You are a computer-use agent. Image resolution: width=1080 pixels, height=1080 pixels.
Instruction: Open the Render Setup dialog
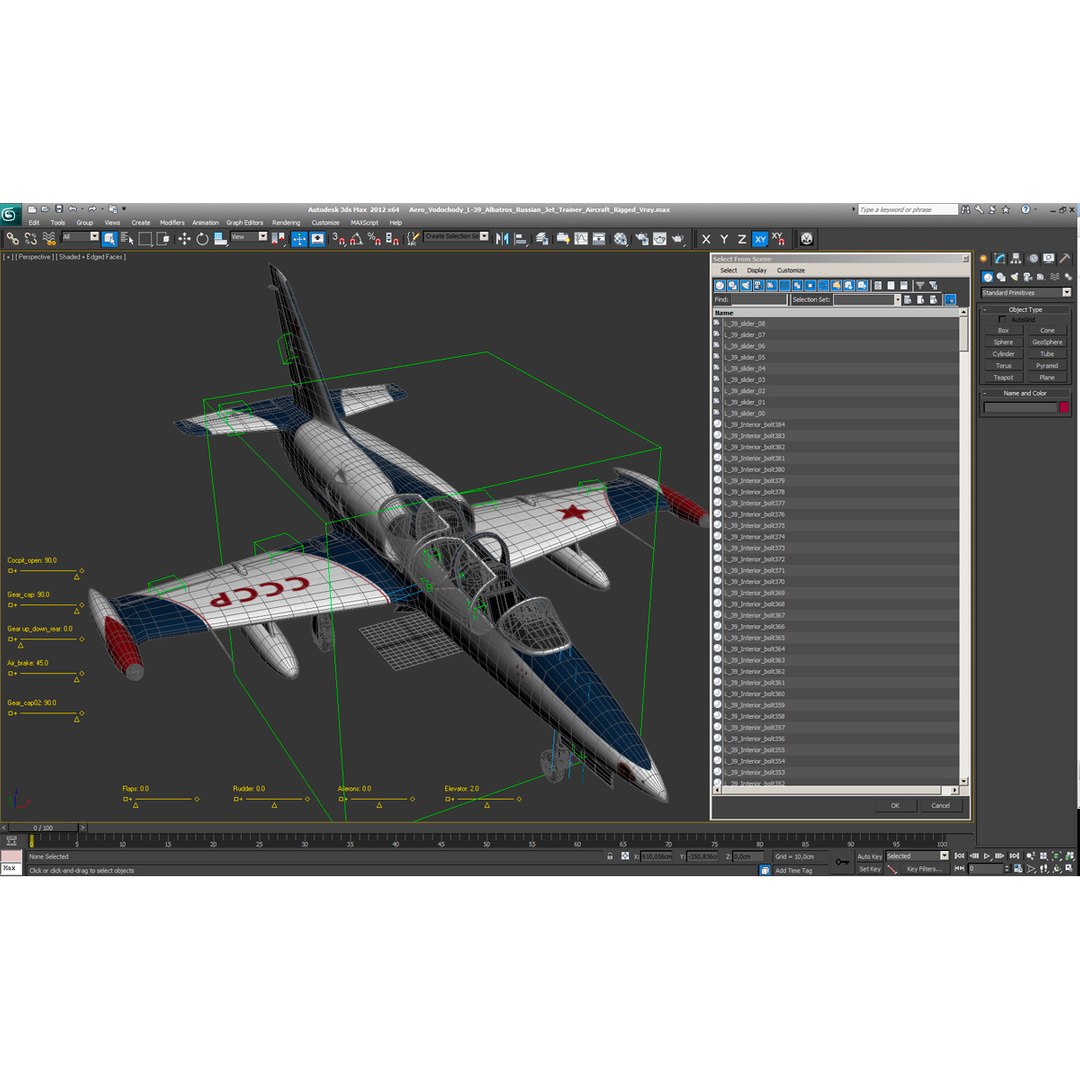(x=641, y=239)
